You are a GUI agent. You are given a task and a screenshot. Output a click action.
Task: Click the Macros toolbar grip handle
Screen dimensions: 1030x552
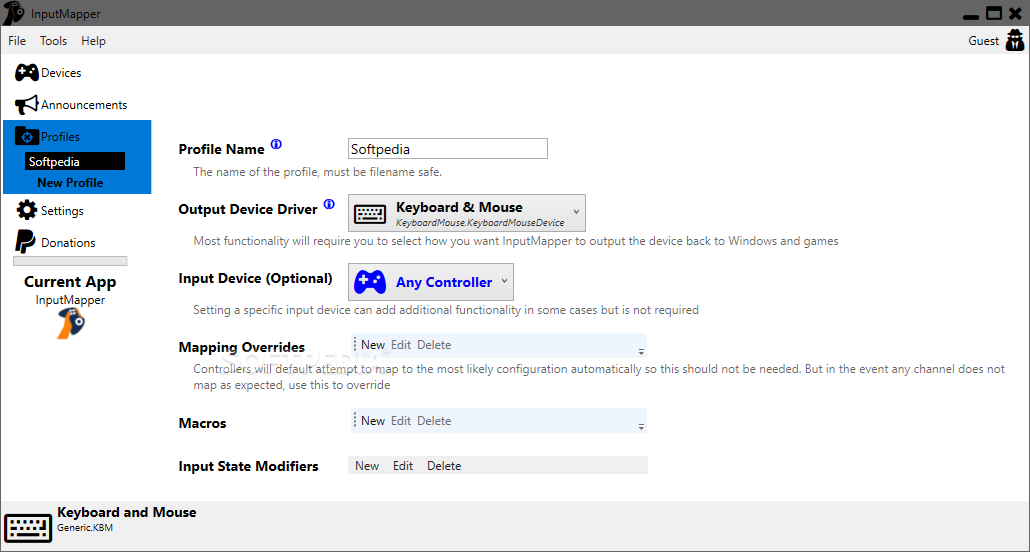355,420
